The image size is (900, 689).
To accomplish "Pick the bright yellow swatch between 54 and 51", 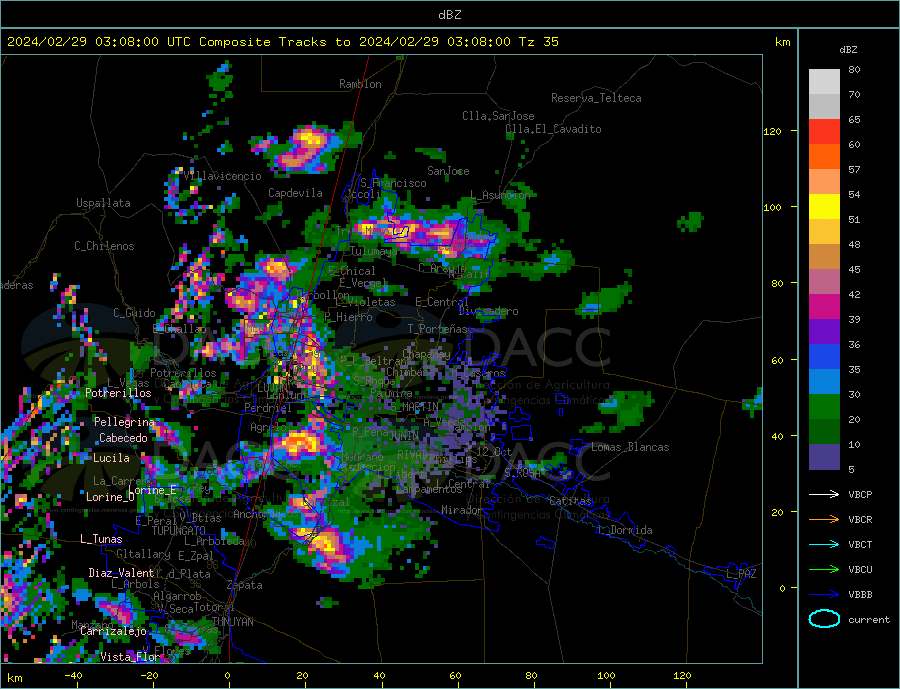I will pyautogui.click(x=824, y=207).
